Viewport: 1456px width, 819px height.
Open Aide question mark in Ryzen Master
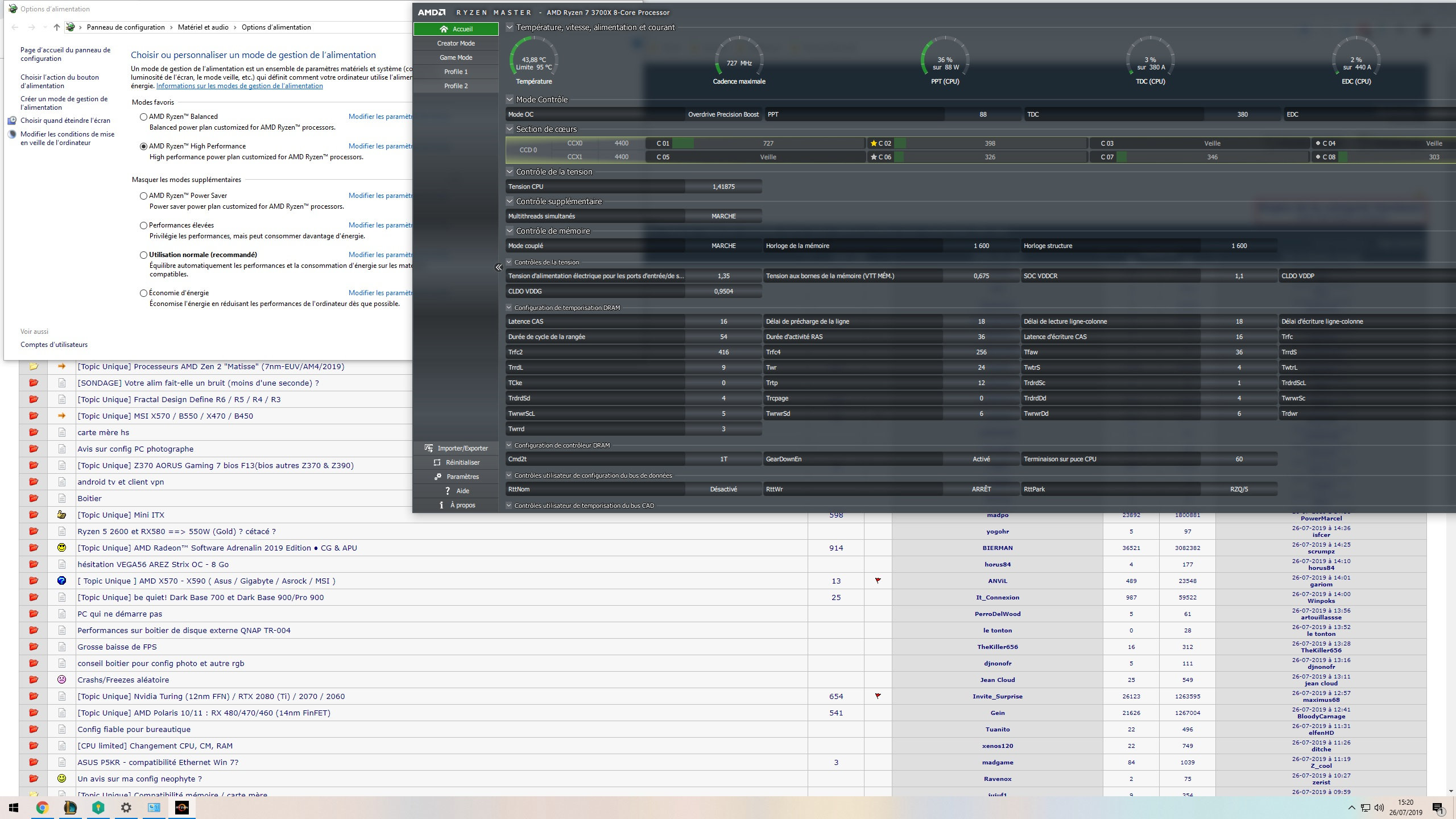click(448, 491)
